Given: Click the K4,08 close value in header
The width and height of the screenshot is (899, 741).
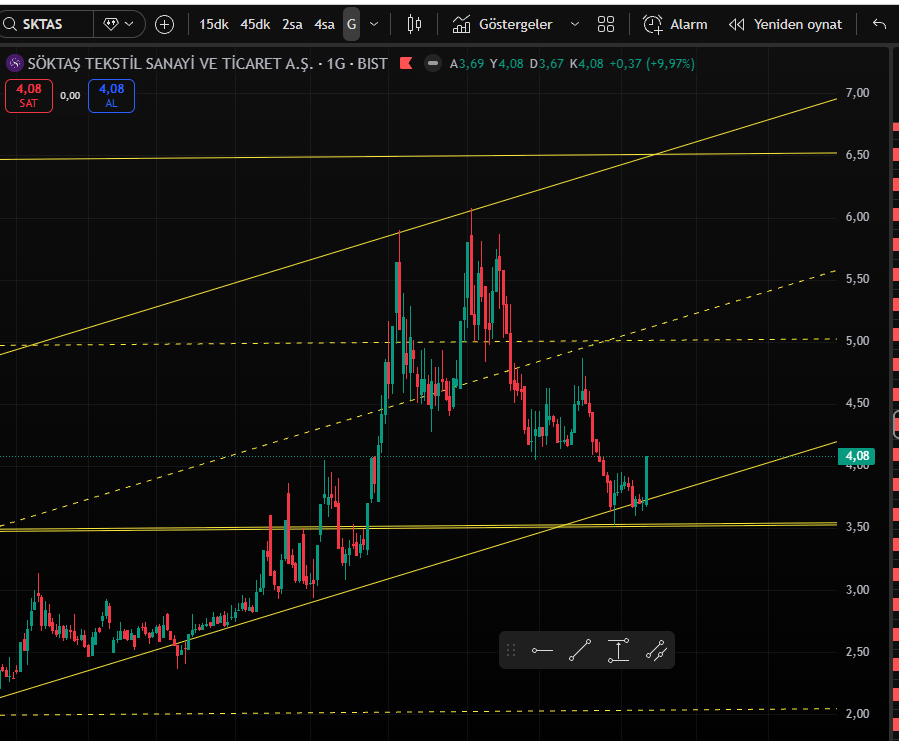Looking at the screenshot, I should 587,64.
